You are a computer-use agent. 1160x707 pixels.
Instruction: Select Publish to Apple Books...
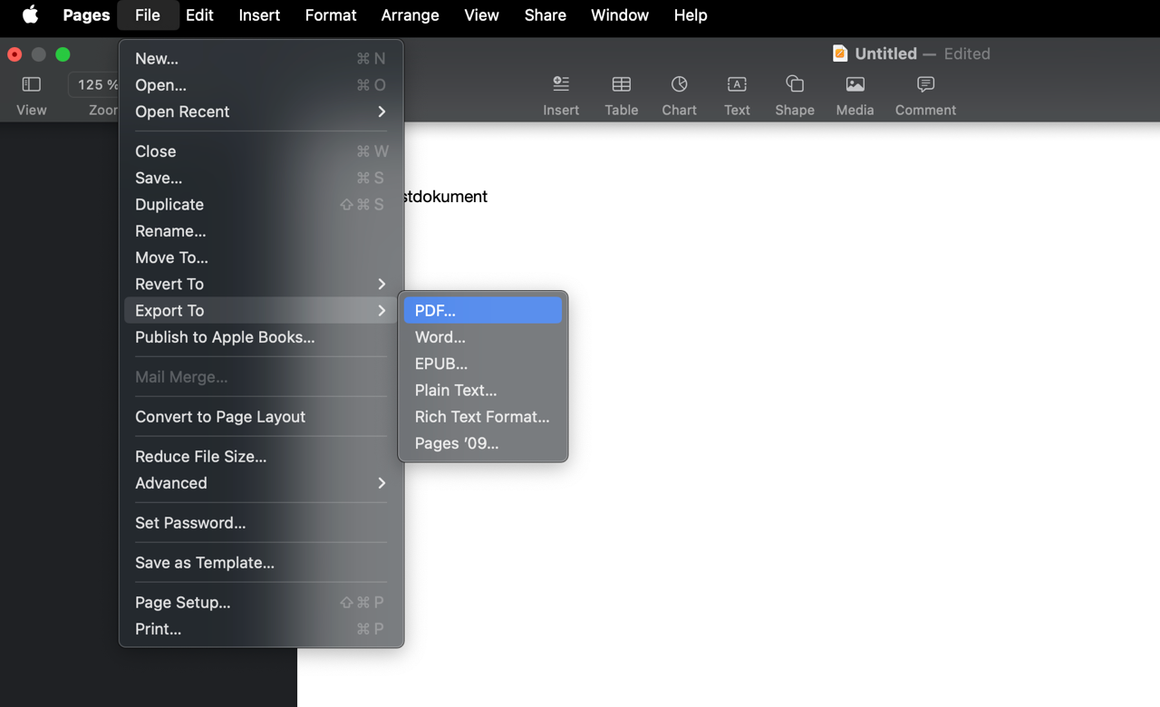coord(260,337)
